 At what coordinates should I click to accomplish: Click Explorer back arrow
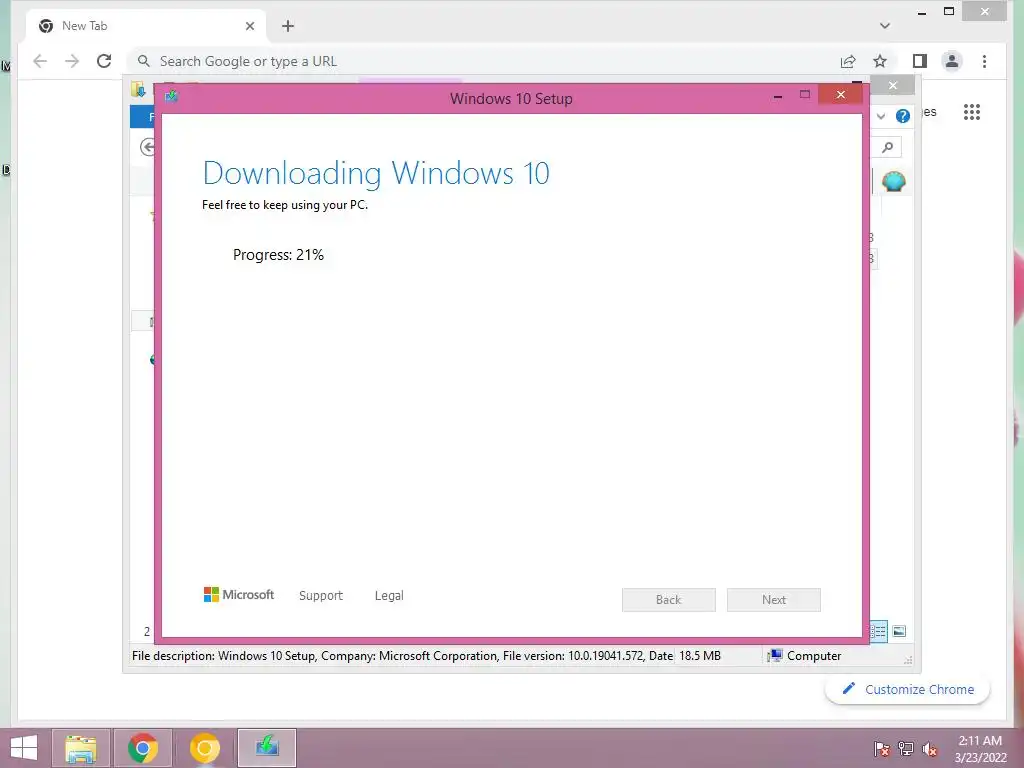148,147
